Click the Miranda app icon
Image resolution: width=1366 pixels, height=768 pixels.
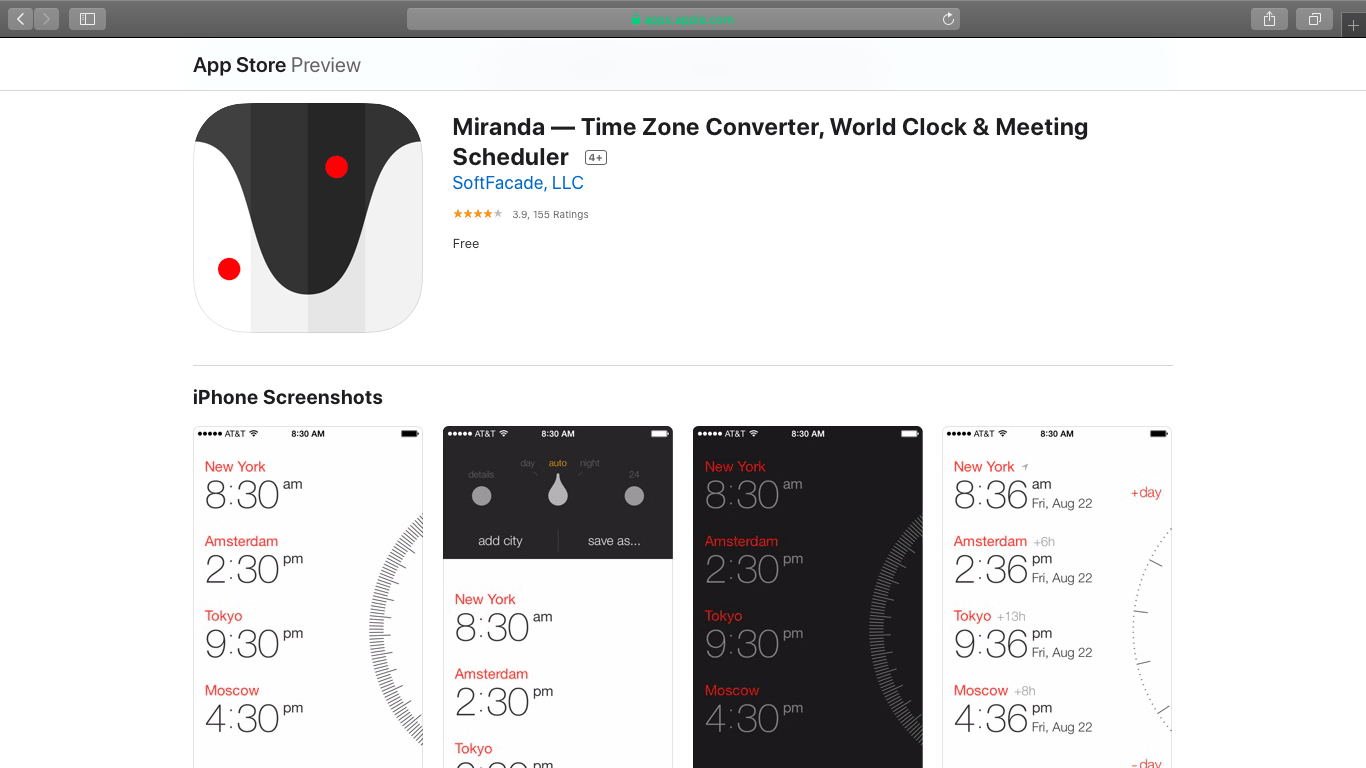pyautogui.click(x=308, y=218)
